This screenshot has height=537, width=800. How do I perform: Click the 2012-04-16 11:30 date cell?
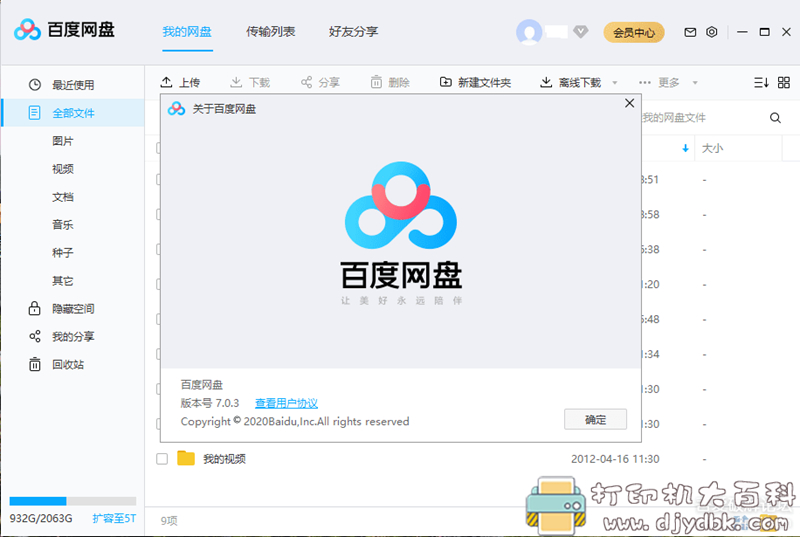(615, 458)
